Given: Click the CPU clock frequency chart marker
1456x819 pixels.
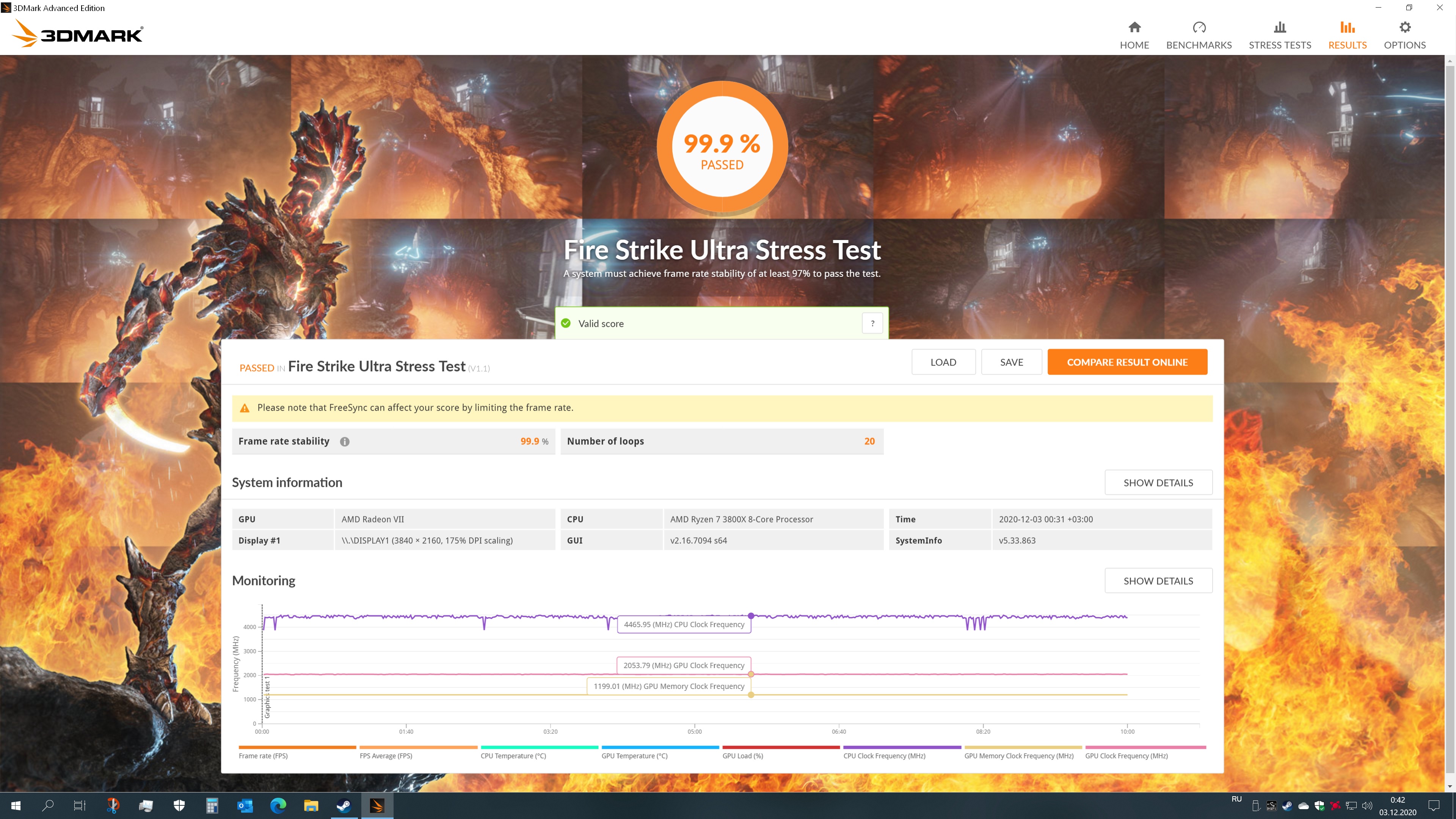Looking at the screenshot, I should [x=751, y=615].
